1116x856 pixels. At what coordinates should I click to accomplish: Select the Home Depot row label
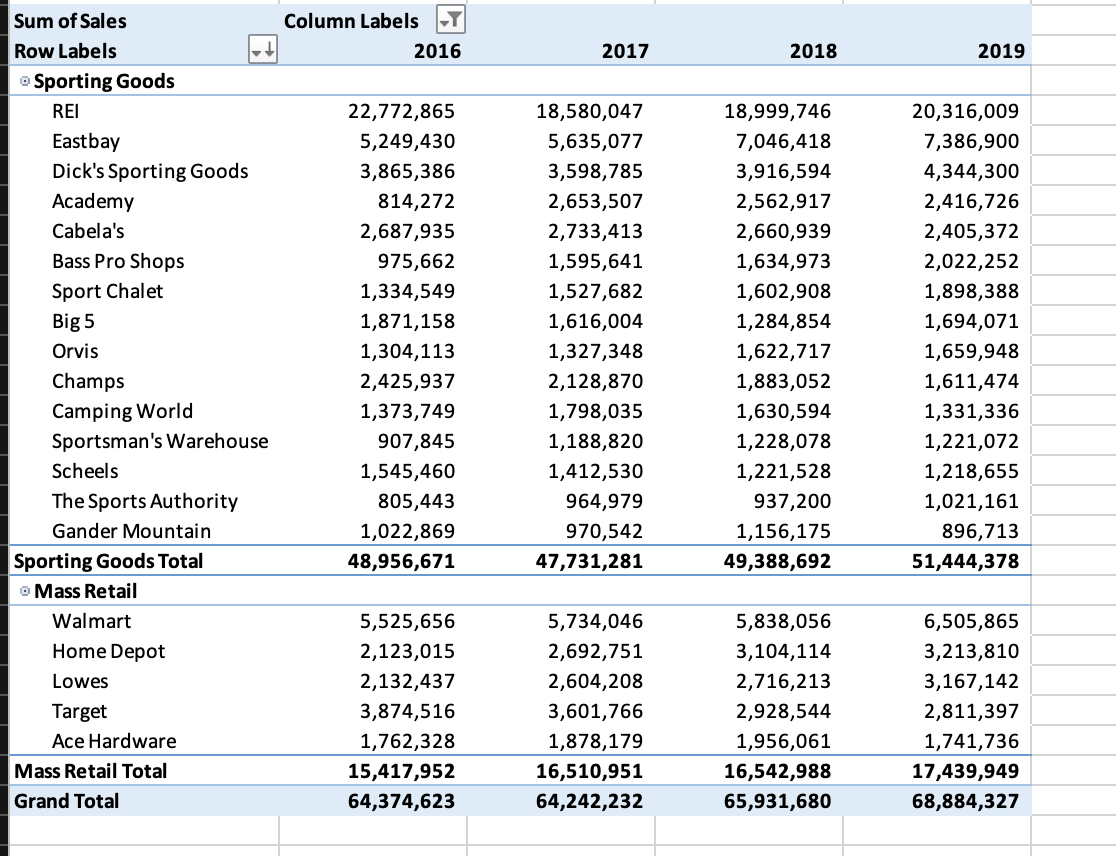click(108, 651)
